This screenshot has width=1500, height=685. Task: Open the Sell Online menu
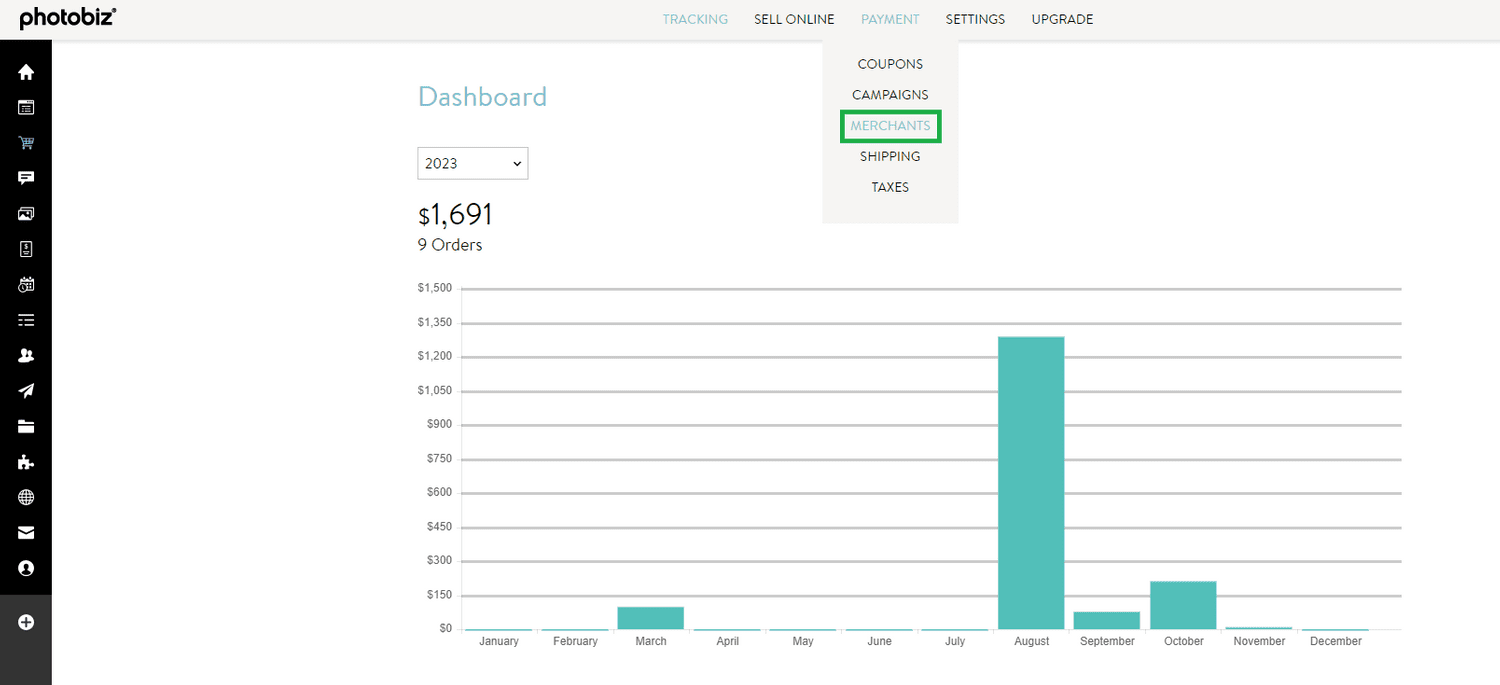[794, 19]
